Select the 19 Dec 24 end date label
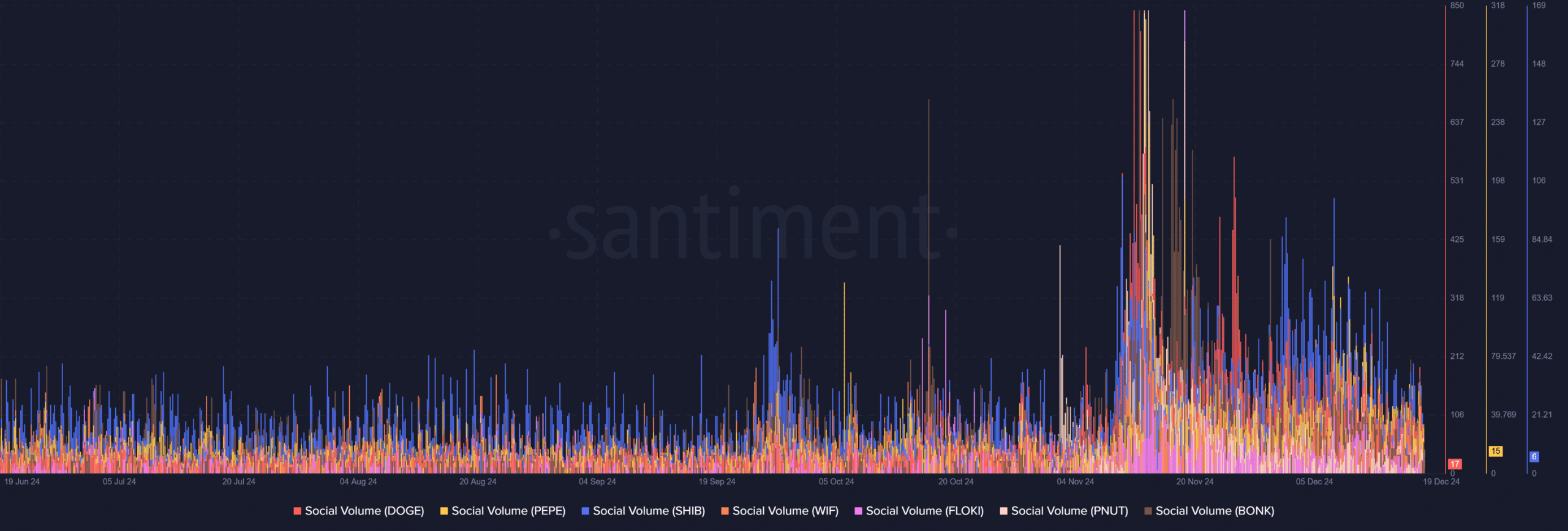The image size is (1568, 531). (x=1441, y=482)
